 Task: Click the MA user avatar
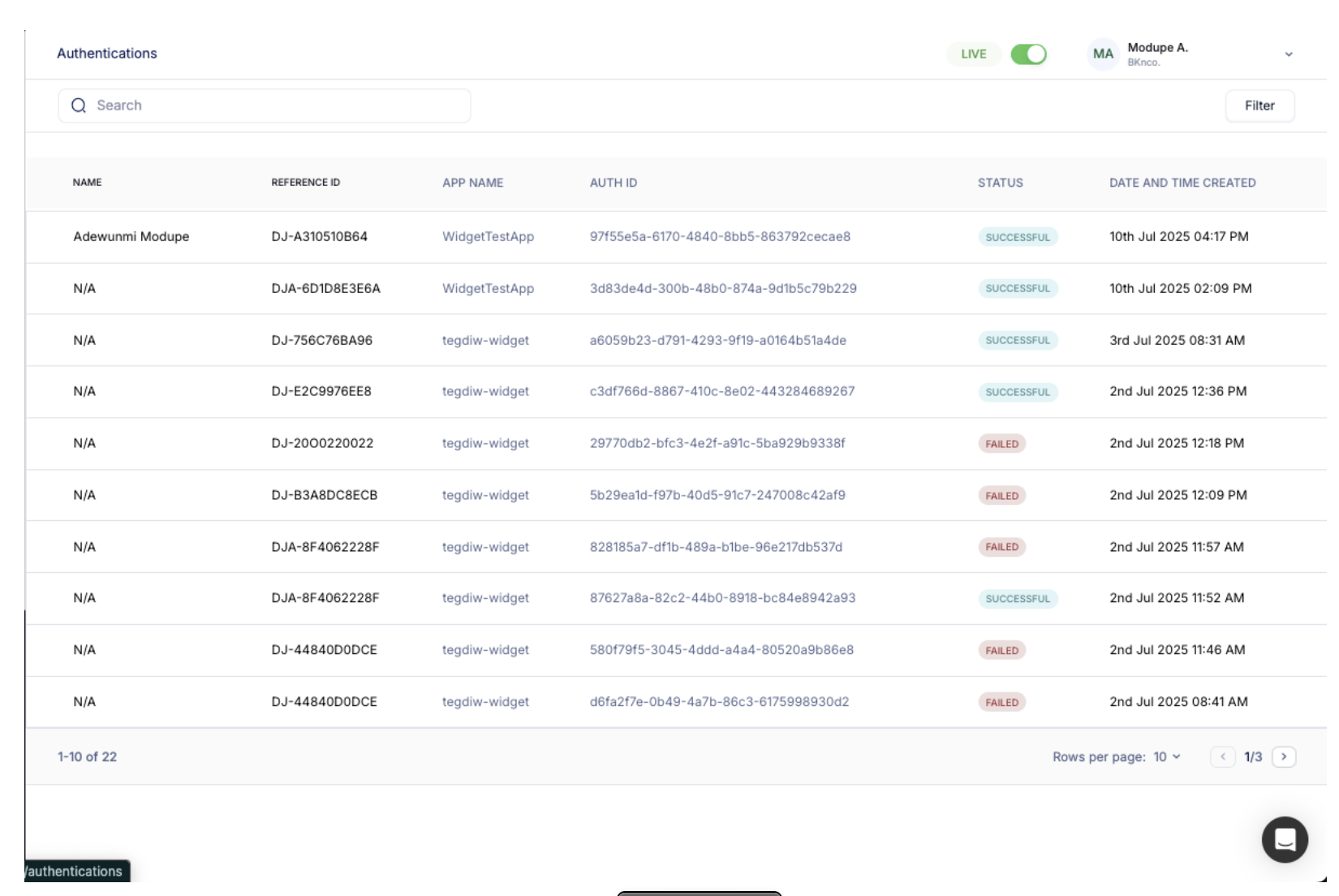click(1103, 54)
